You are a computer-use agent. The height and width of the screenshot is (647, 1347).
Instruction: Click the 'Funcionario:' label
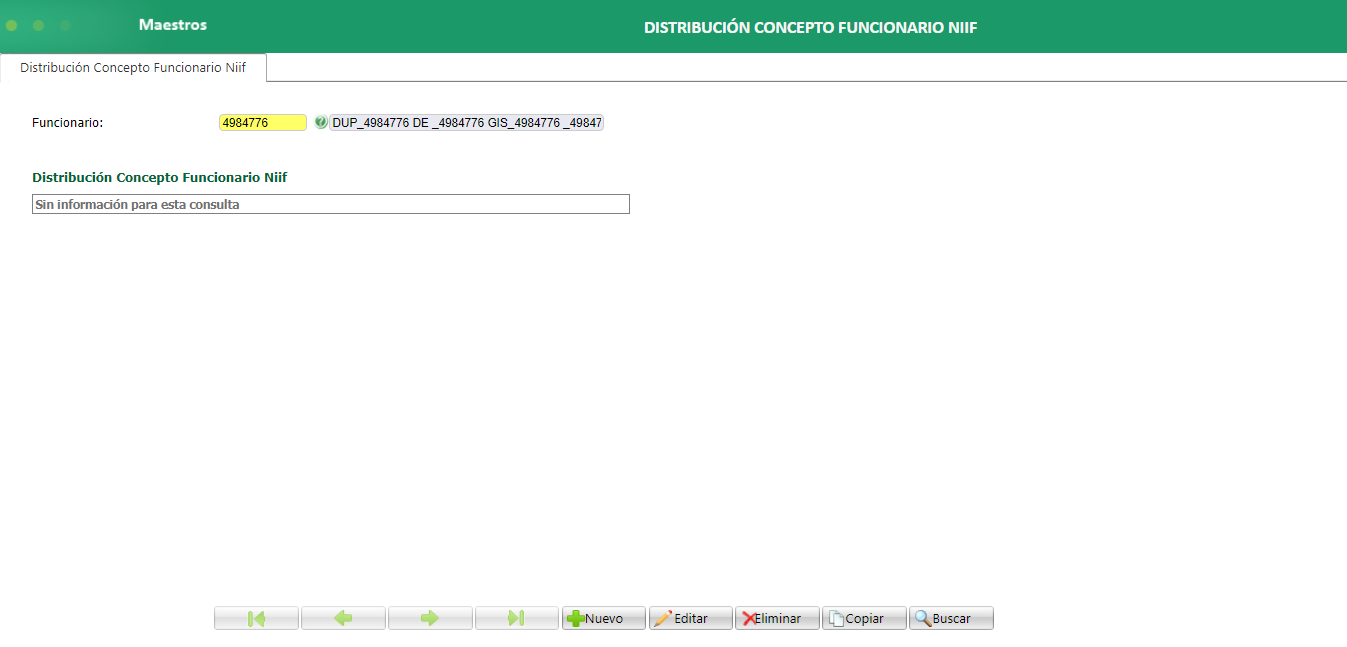(x=68, y=122)
